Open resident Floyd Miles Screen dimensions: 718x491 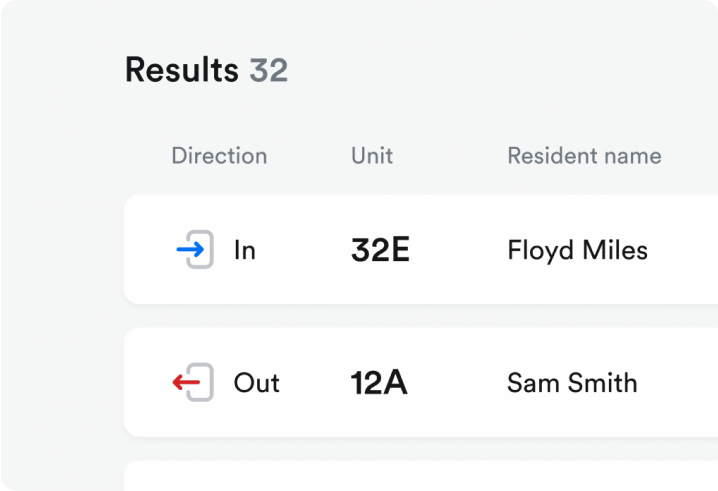577,251
